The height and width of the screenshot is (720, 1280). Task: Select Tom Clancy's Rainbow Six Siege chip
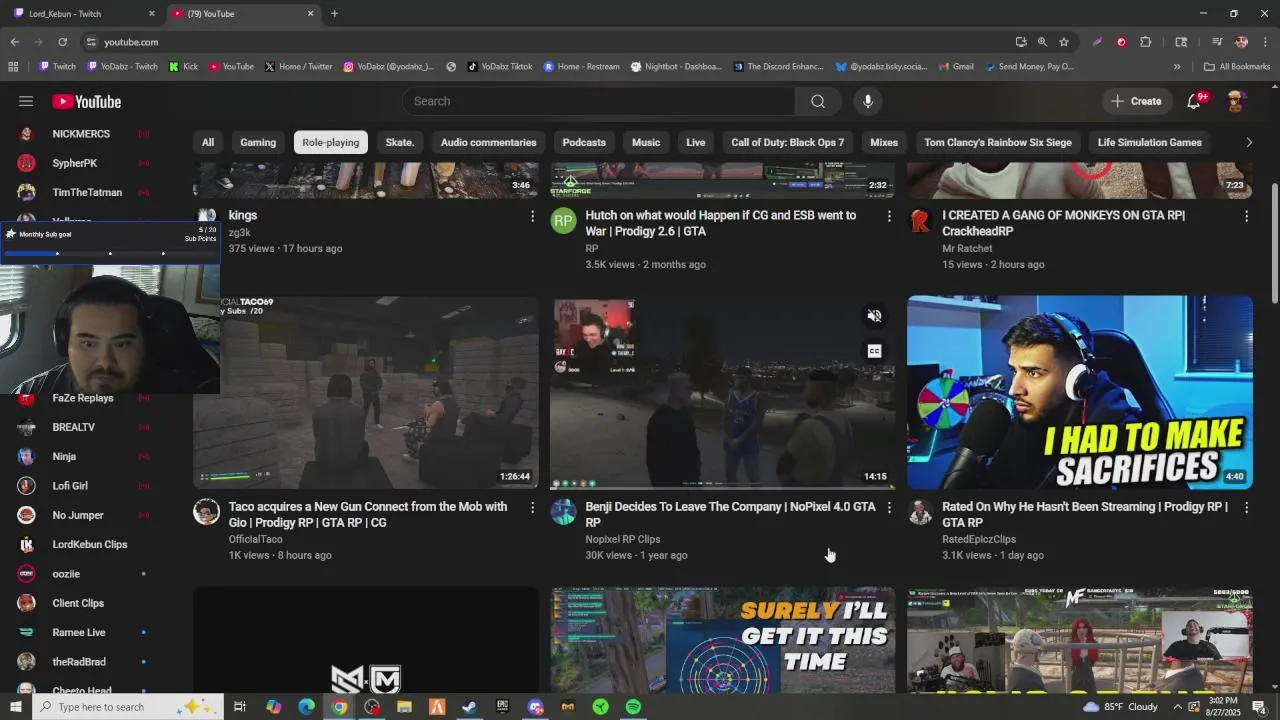click(998, 142)
